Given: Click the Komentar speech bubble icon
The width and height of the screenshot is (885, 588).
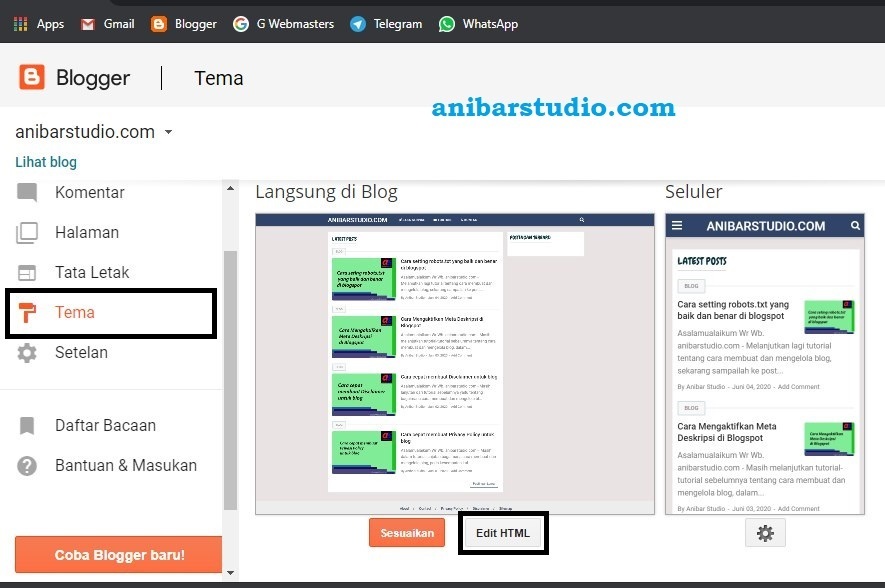Looking at the screenshot, I should click(x=27, y=192).
